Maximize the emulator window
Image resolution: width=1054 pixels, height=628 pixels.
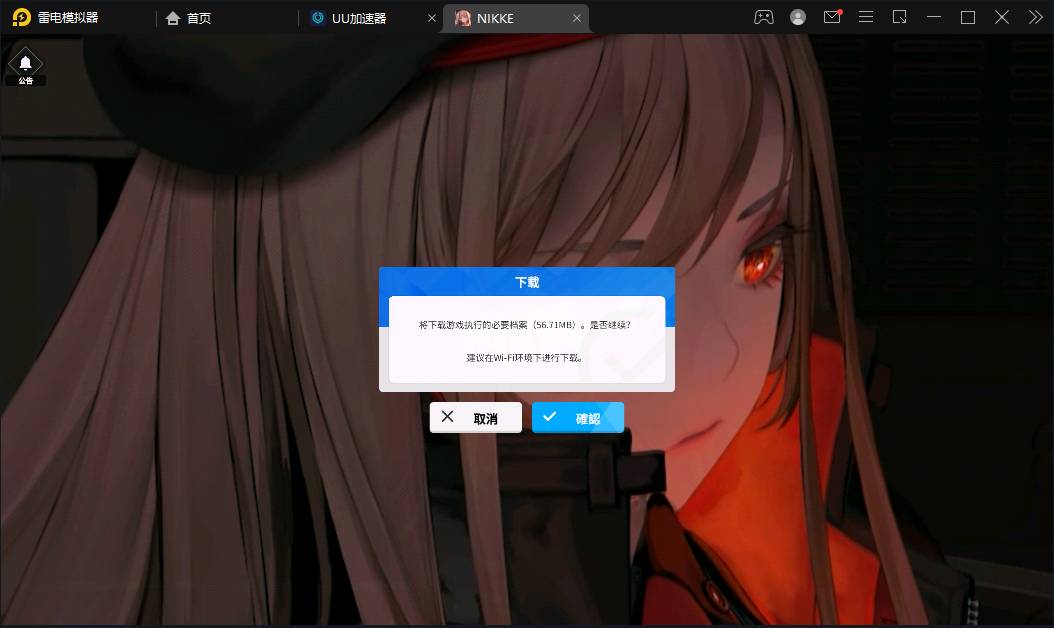click(968, 17)
